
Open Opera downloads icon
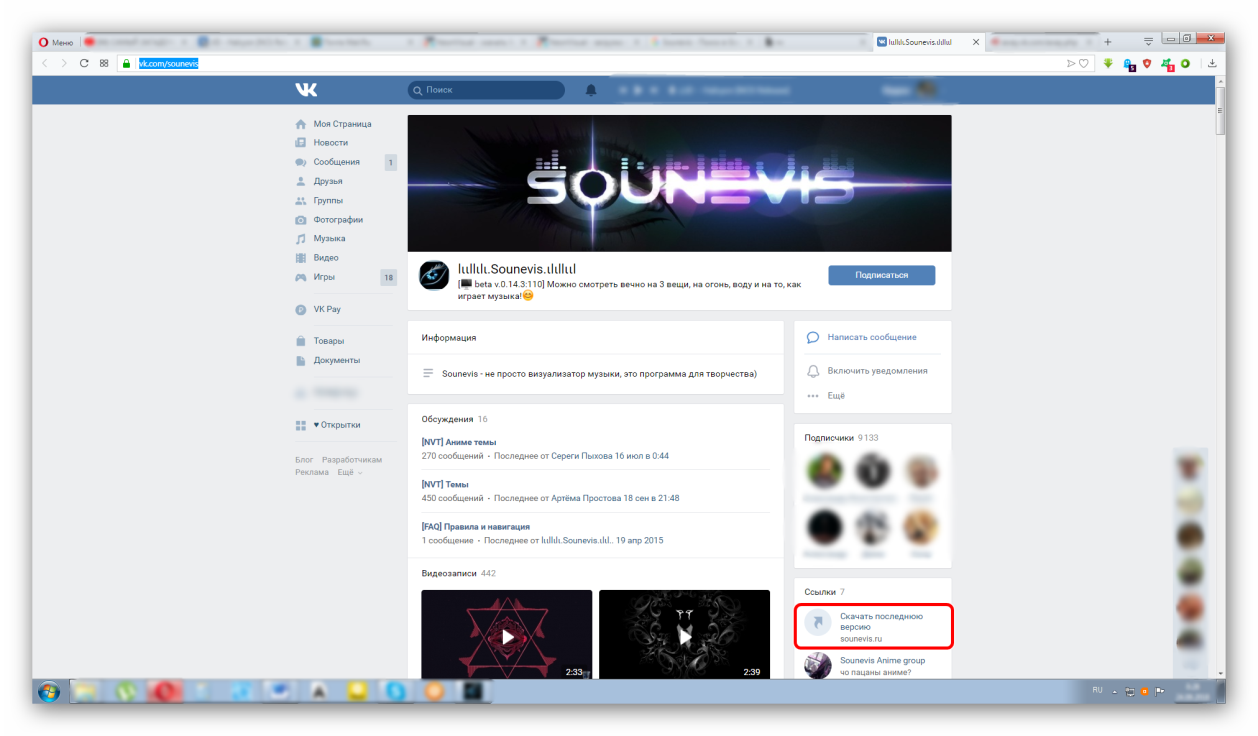pyautogui.click(x=1213, y=63)
